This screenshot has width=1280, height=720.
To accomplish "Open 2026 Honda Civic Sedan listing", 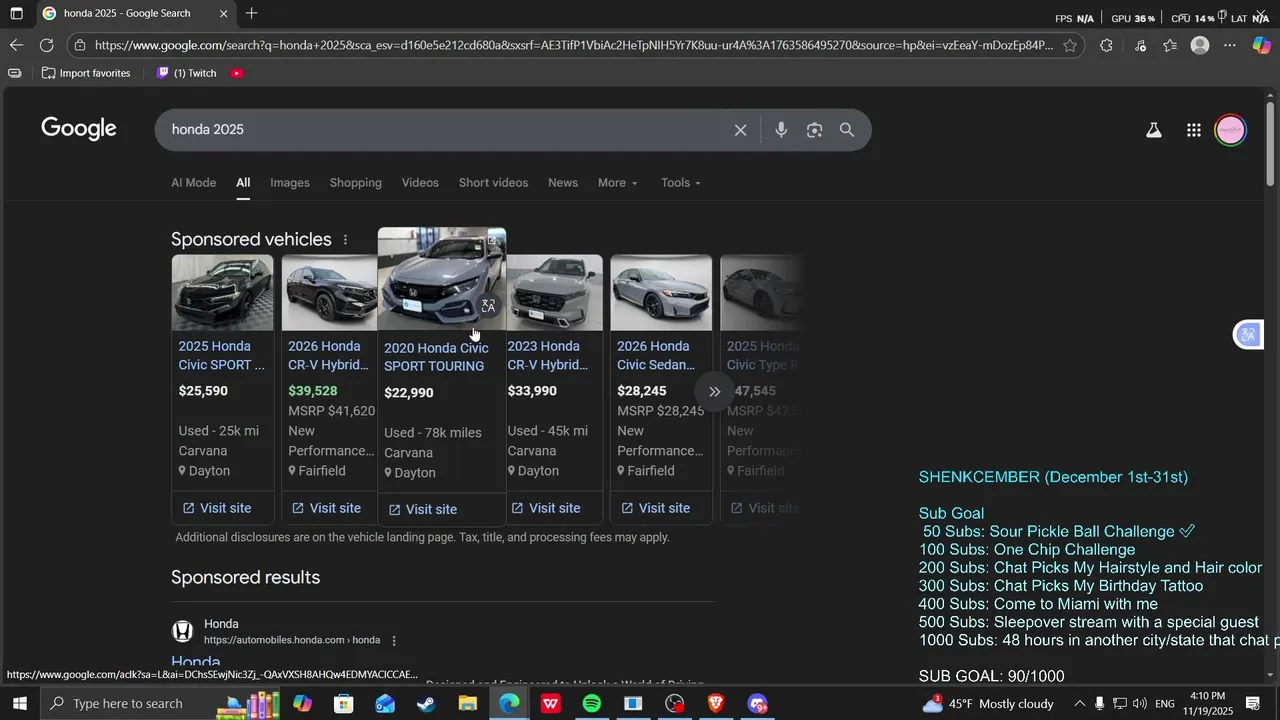I will [x=656, y=356].
